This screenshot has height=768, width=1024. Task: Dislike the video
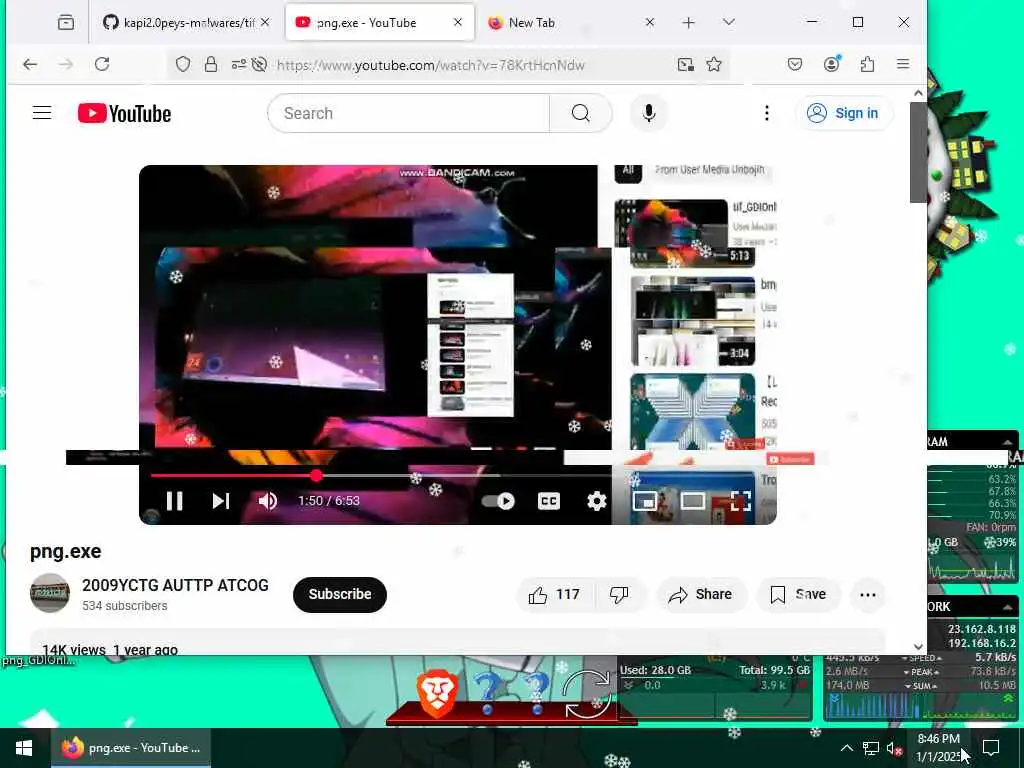[618, 594]
